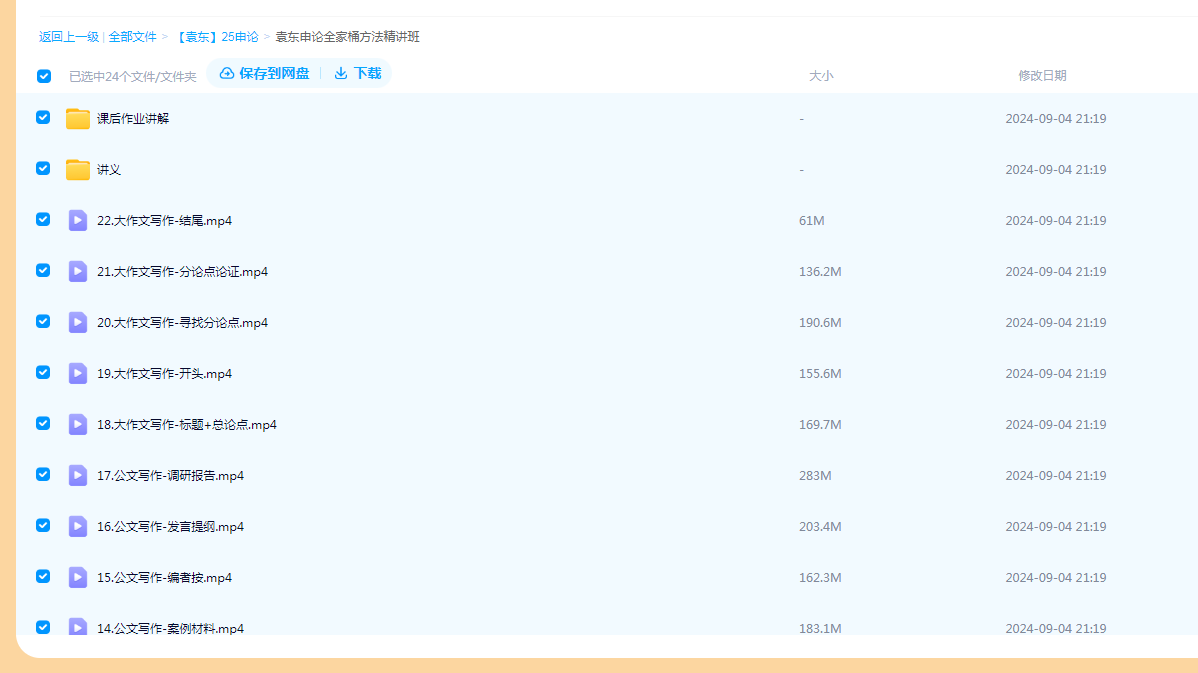Open file 14.公文写作-案例材料.mp4
Image resolution: width=1198 pixels, height=673 pixels.
click(x=170, y=628)
